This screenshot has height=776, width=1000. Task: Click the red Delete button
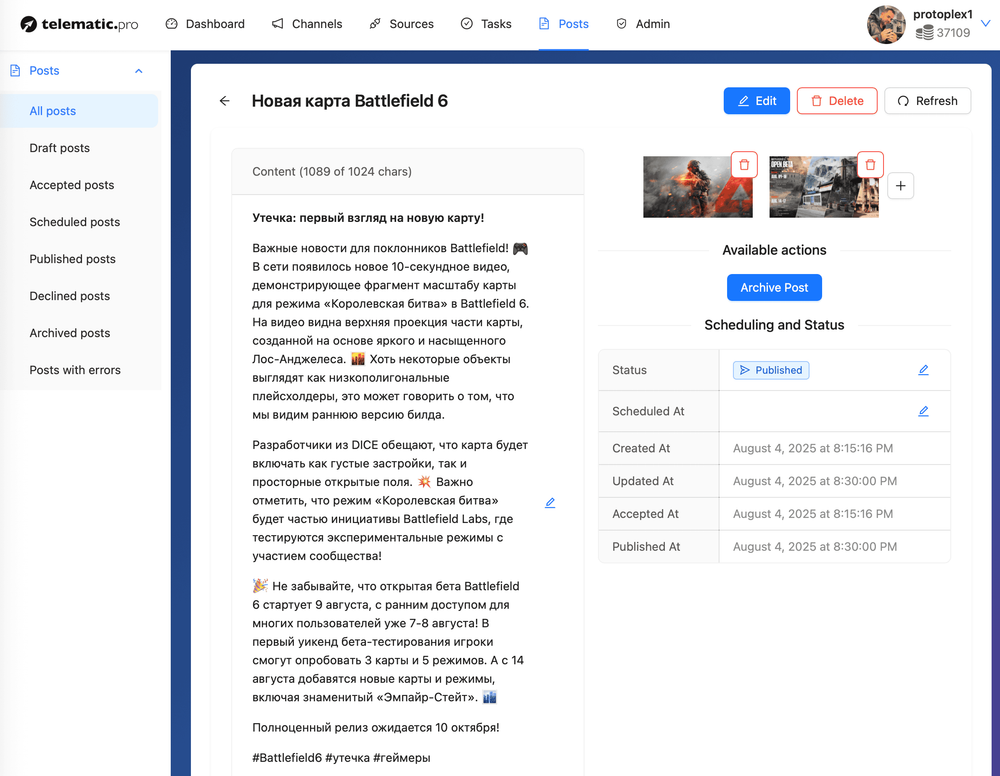click(837, 101)
